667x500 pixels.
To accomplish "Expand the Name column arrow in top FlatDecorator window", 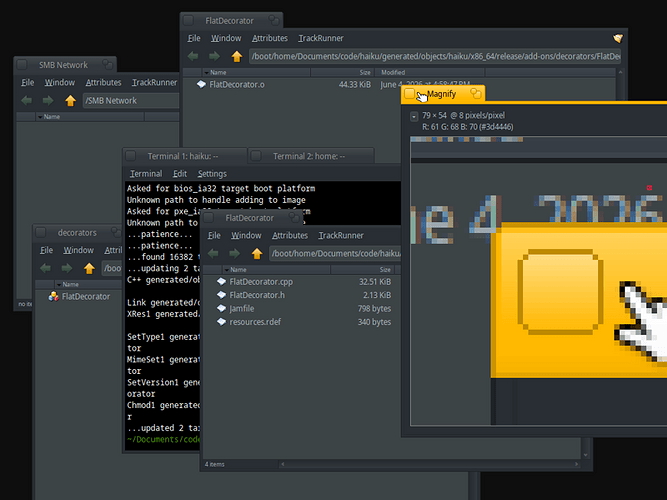I will point(206,73).
